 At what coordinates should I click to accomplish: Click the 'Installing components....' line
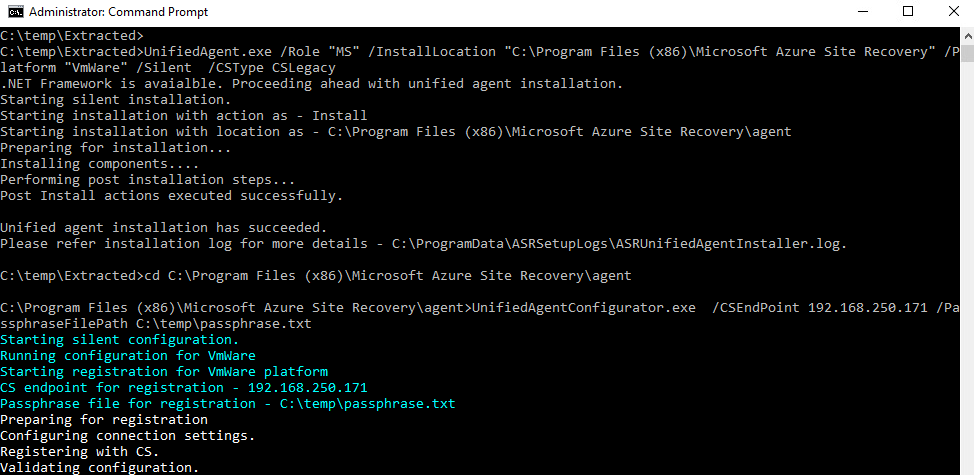pos(99,163)
